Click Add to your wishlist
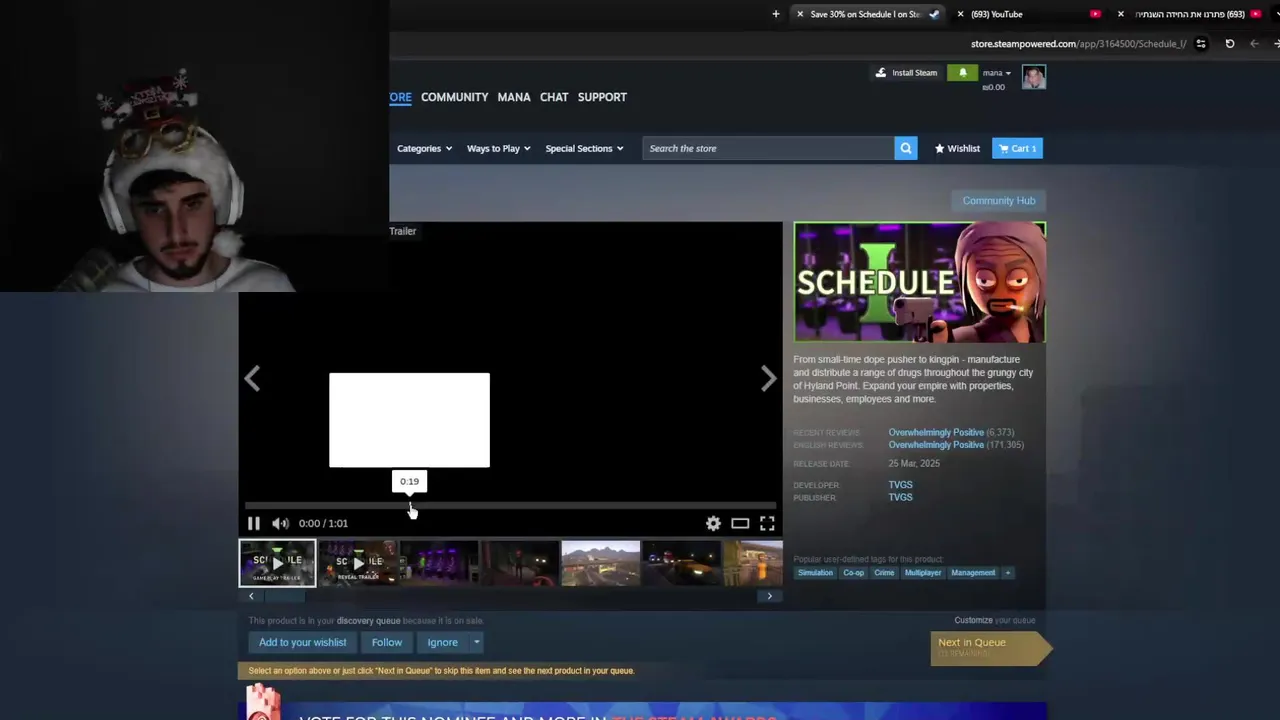Screen dimensions: 1280x720 pos(302,642)
